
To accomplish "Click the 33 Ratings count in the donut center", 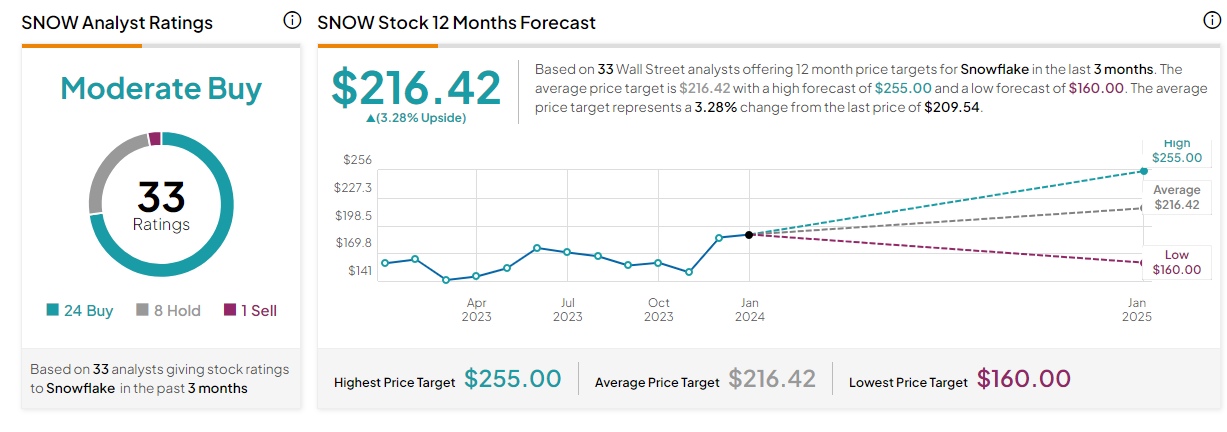I will coord(161,203).
